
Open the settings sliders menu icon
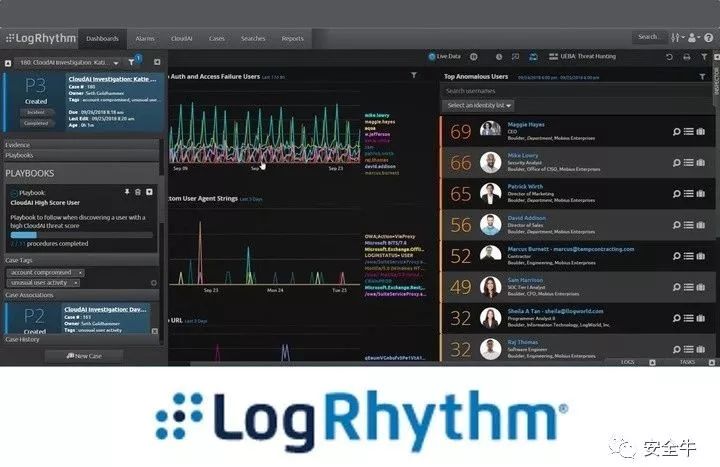[676, 38]
